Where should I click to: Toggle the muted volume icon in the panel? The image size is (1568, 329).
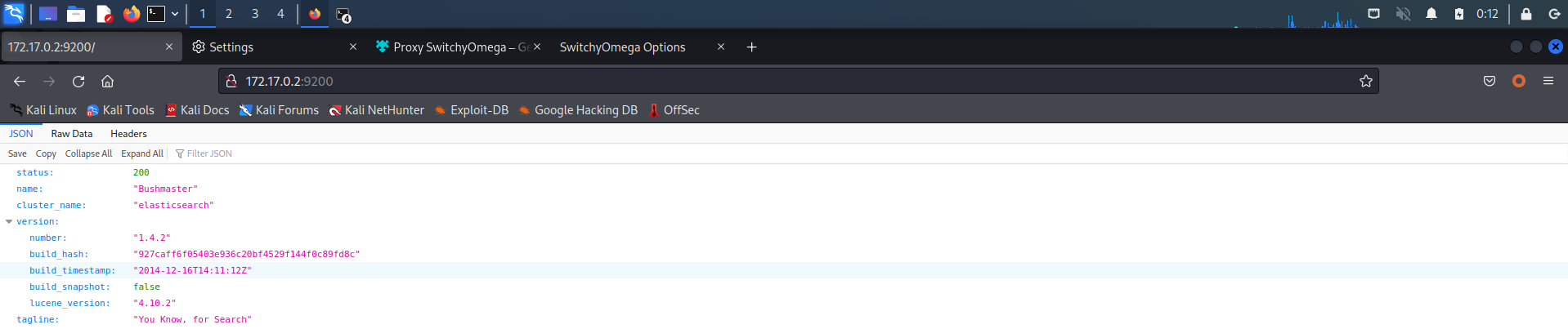coord(1403,14)
